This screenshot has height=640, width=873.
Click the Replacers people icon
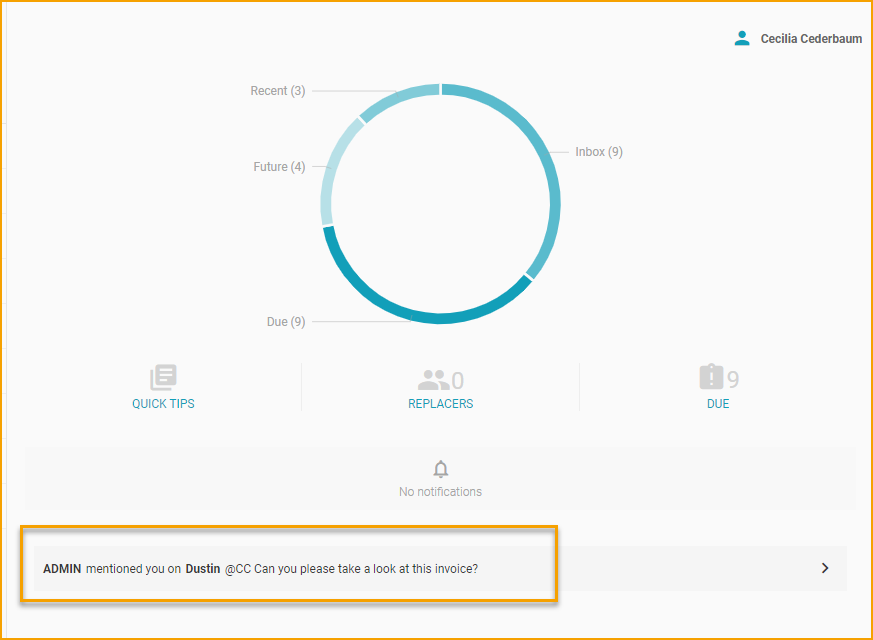pos(435,378)
